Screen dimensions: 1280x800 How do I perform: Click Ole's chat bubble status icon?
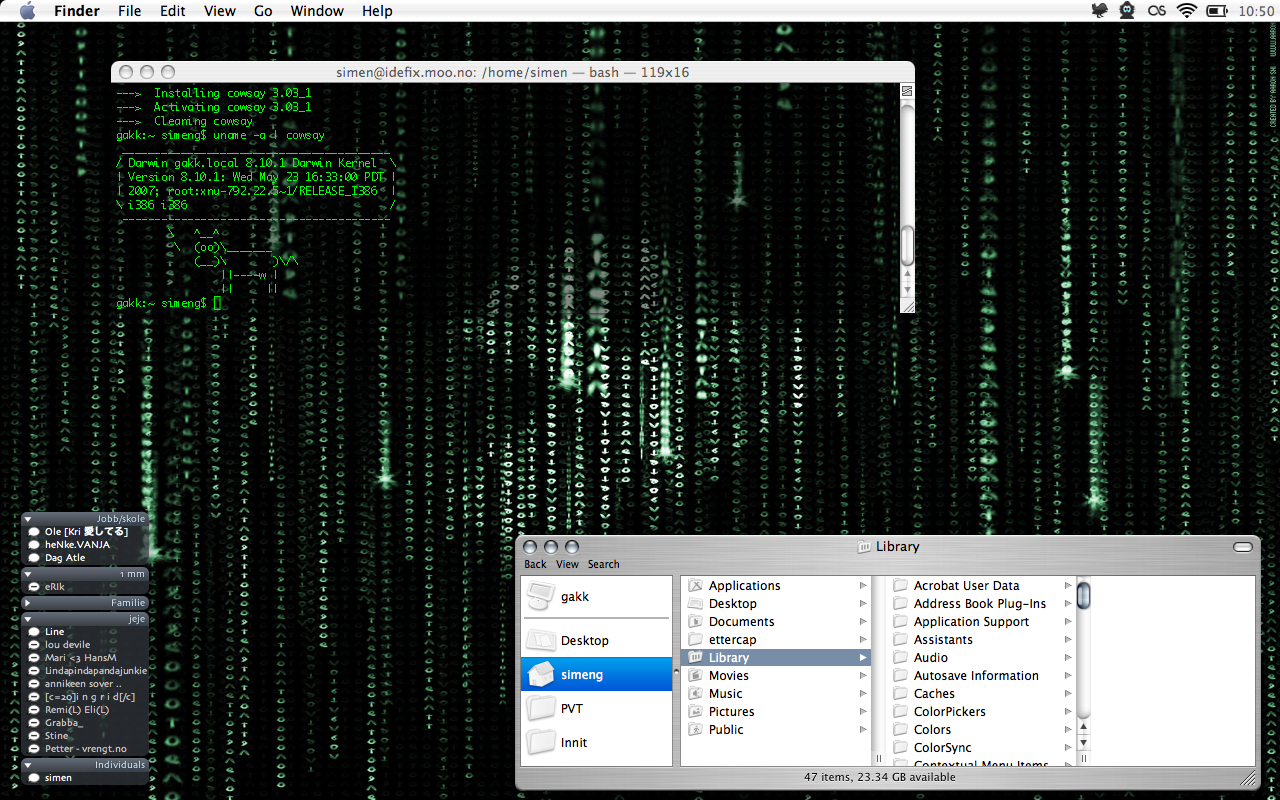click(x=34, y=532)
